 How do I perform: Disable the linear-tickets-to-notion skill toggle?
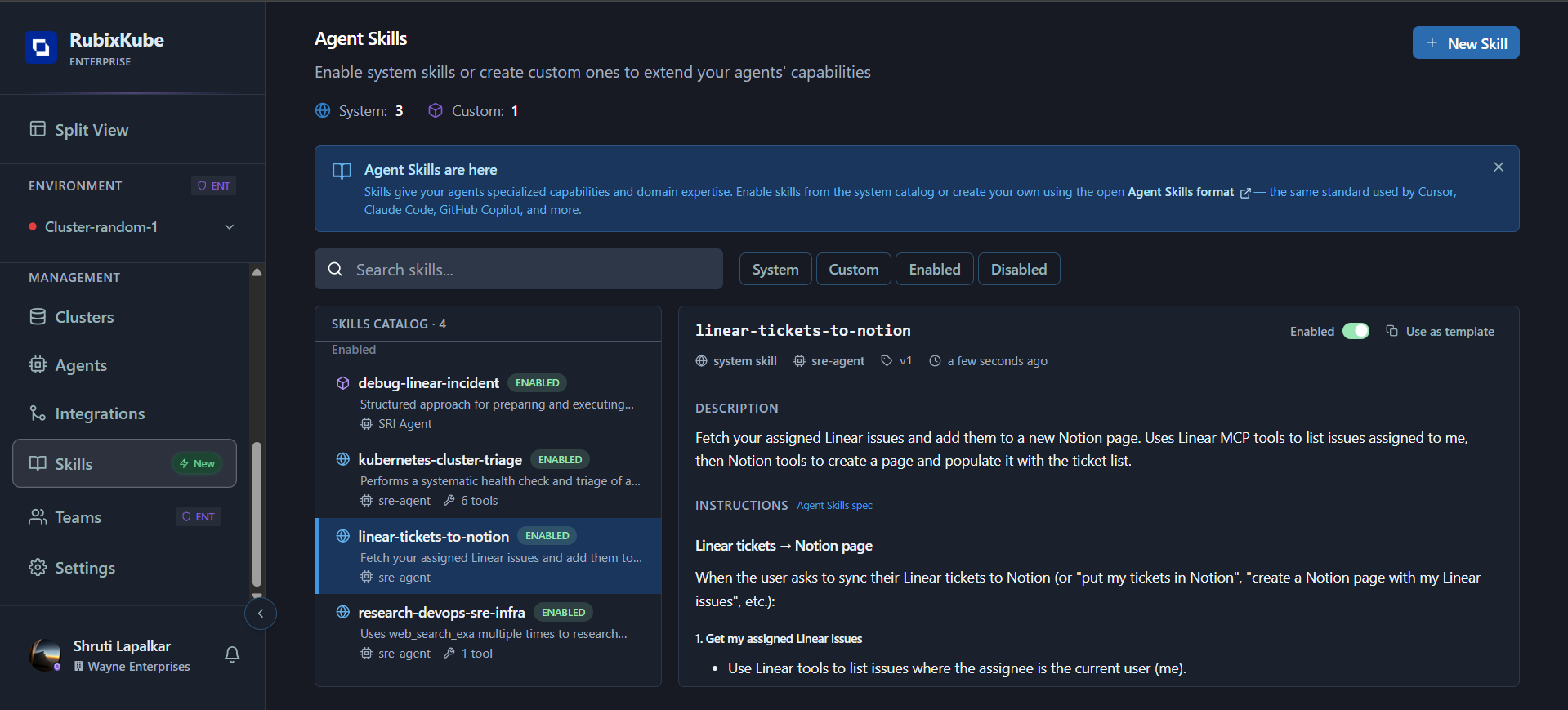[1356, 331]
